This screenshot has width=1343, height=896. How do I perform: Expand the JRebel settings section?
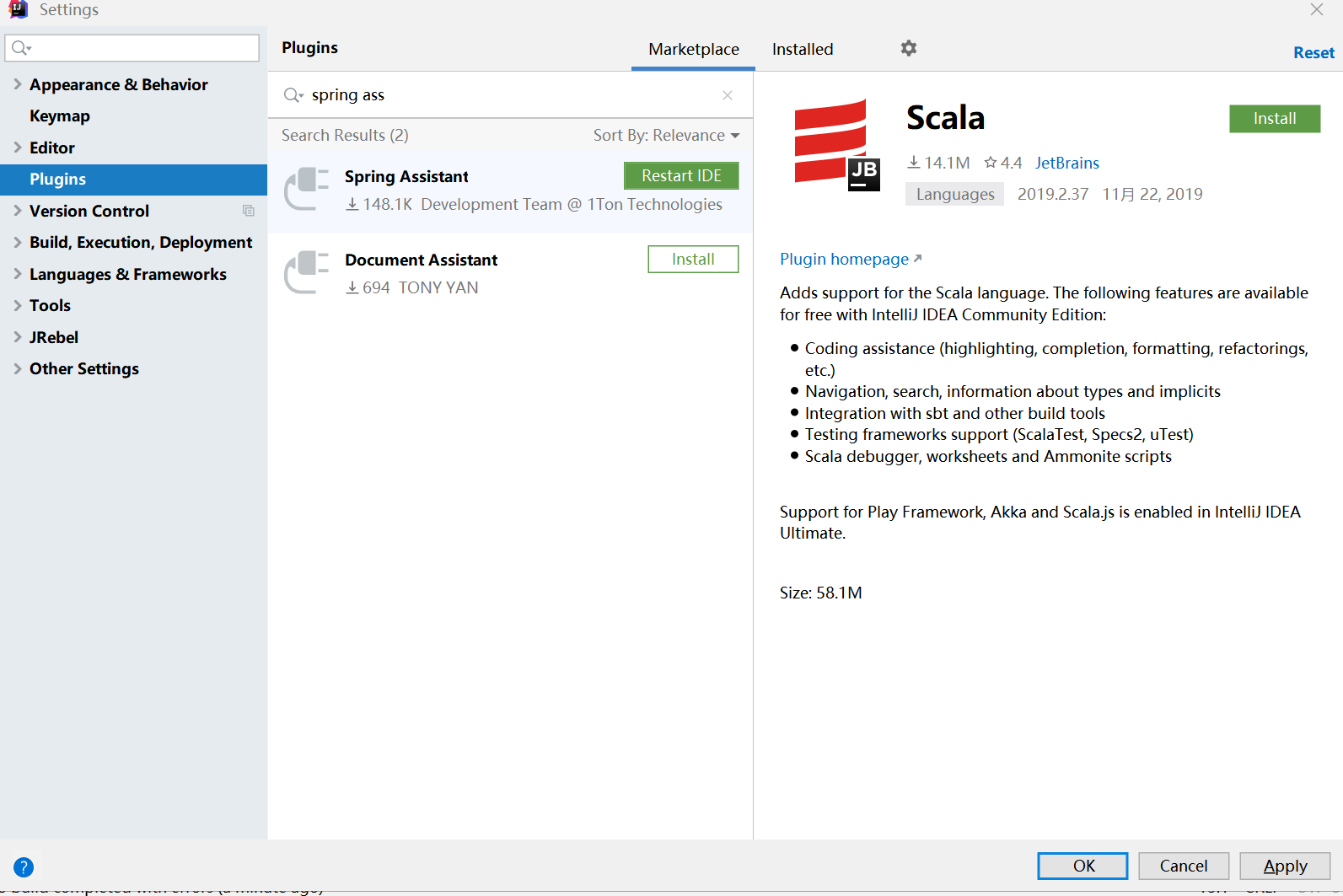[x=18, y=337]
